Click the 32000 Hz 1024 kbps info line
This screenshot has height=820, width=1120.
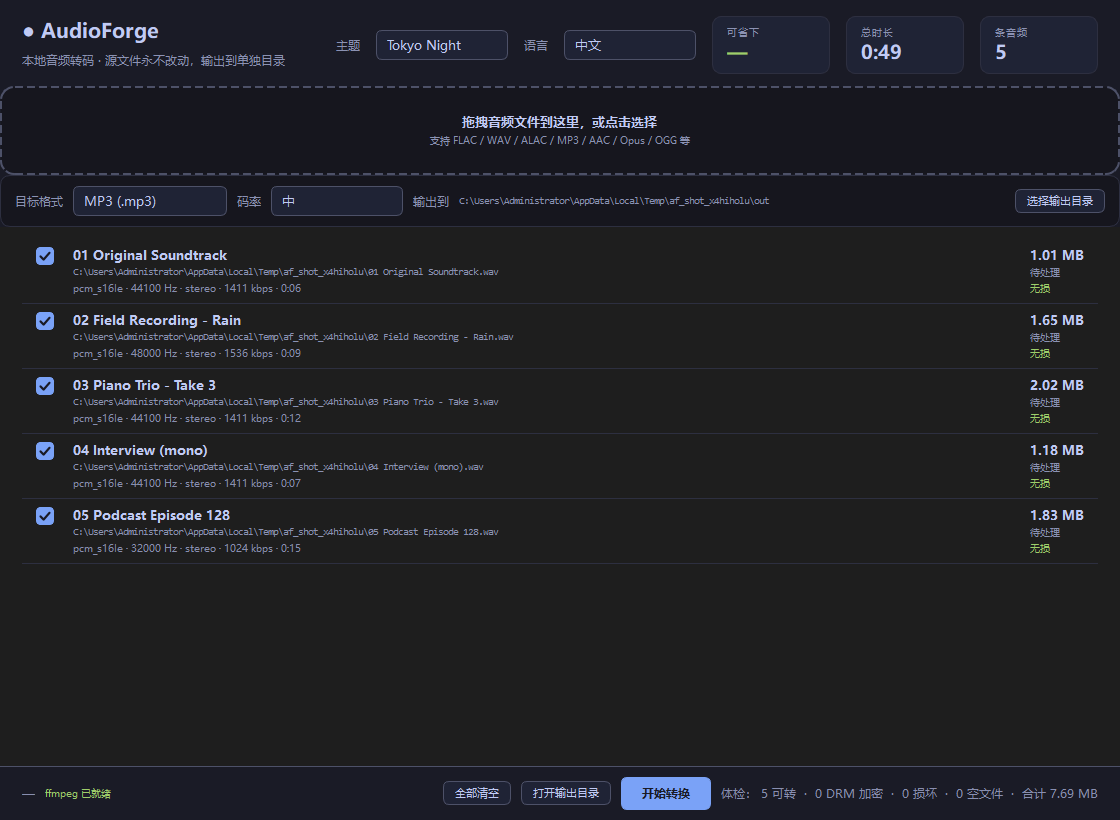[186, 549]
